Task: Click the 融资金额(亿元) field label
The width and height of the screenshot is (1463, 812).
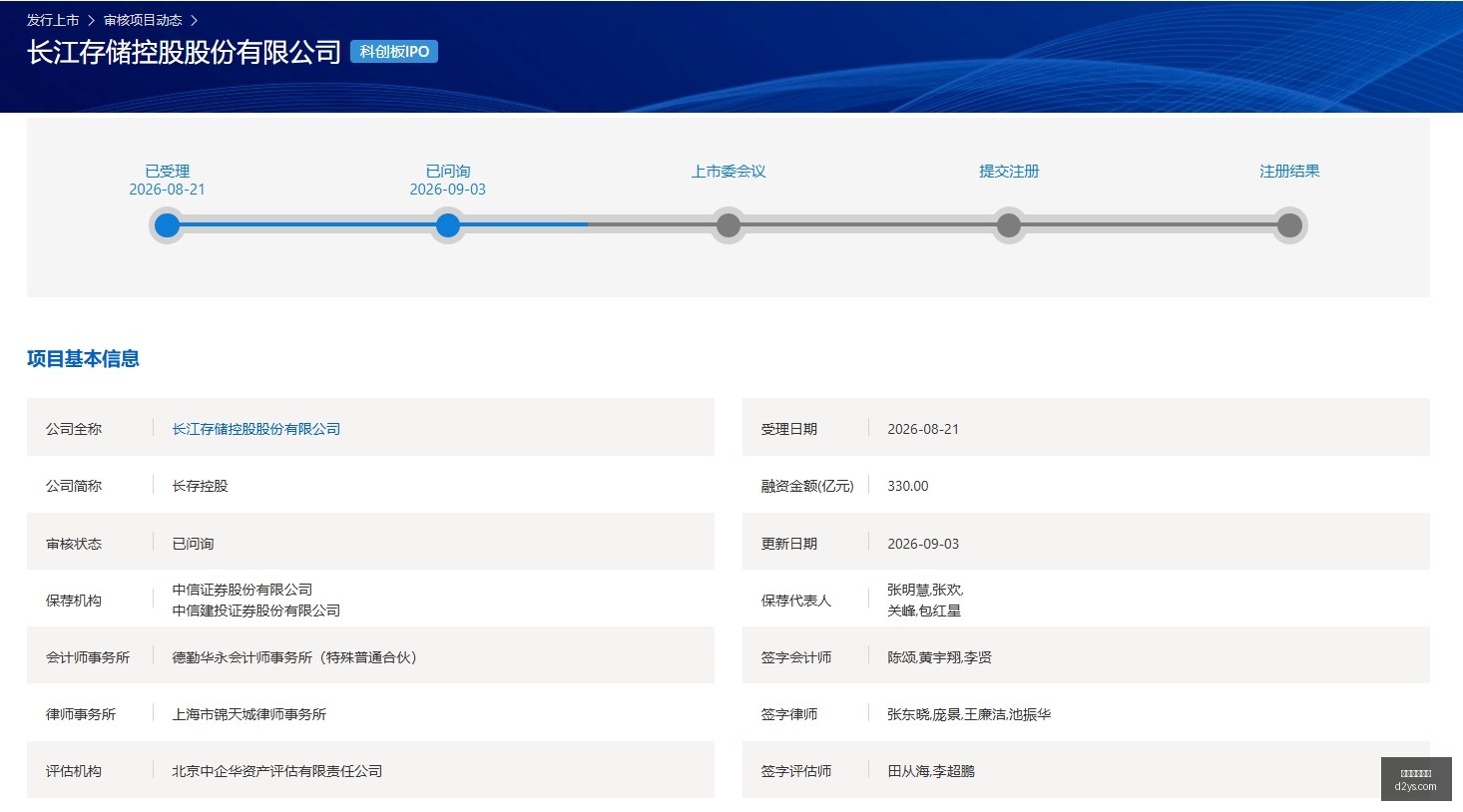Action: point(807,486)
